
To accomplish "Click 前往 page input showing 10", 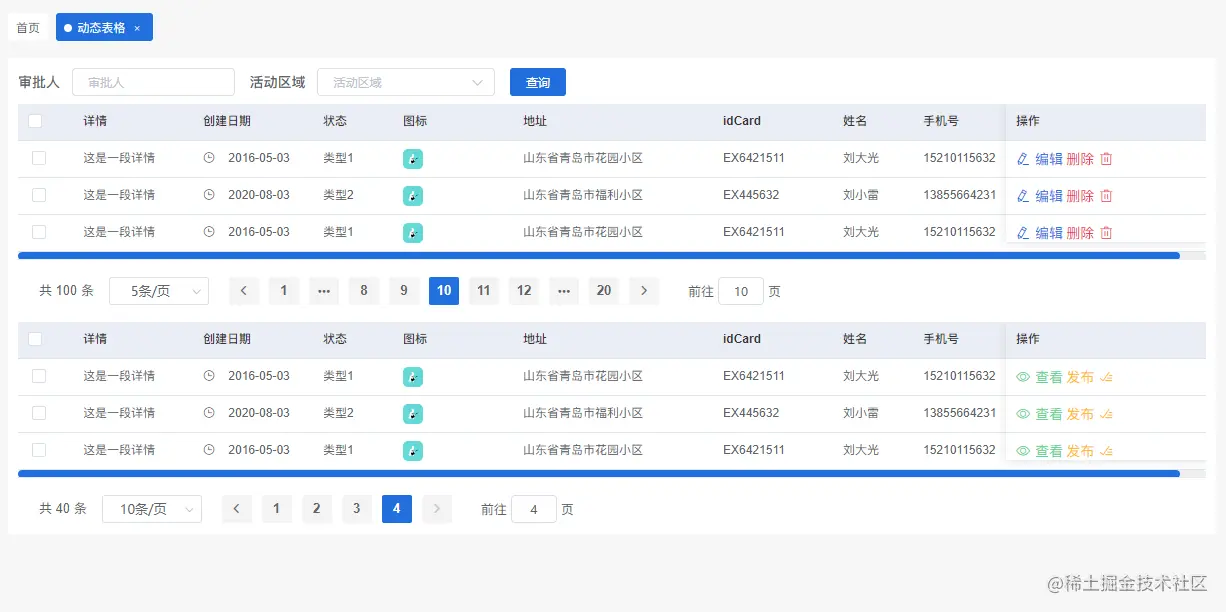I will click(x=741, y=291).
